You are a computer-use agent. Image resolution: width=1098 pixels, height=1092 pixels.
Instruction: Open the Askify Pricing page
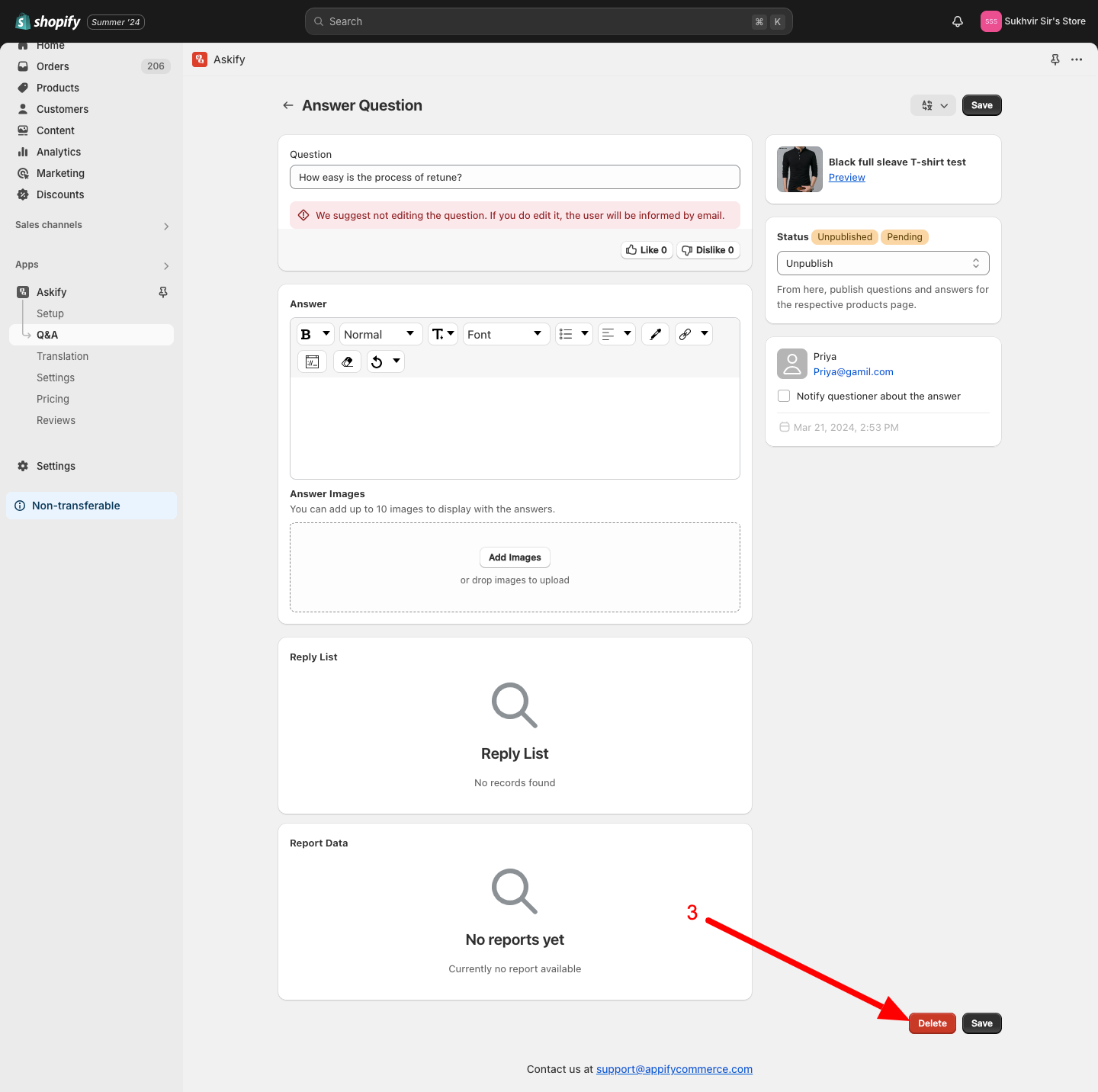53,399
